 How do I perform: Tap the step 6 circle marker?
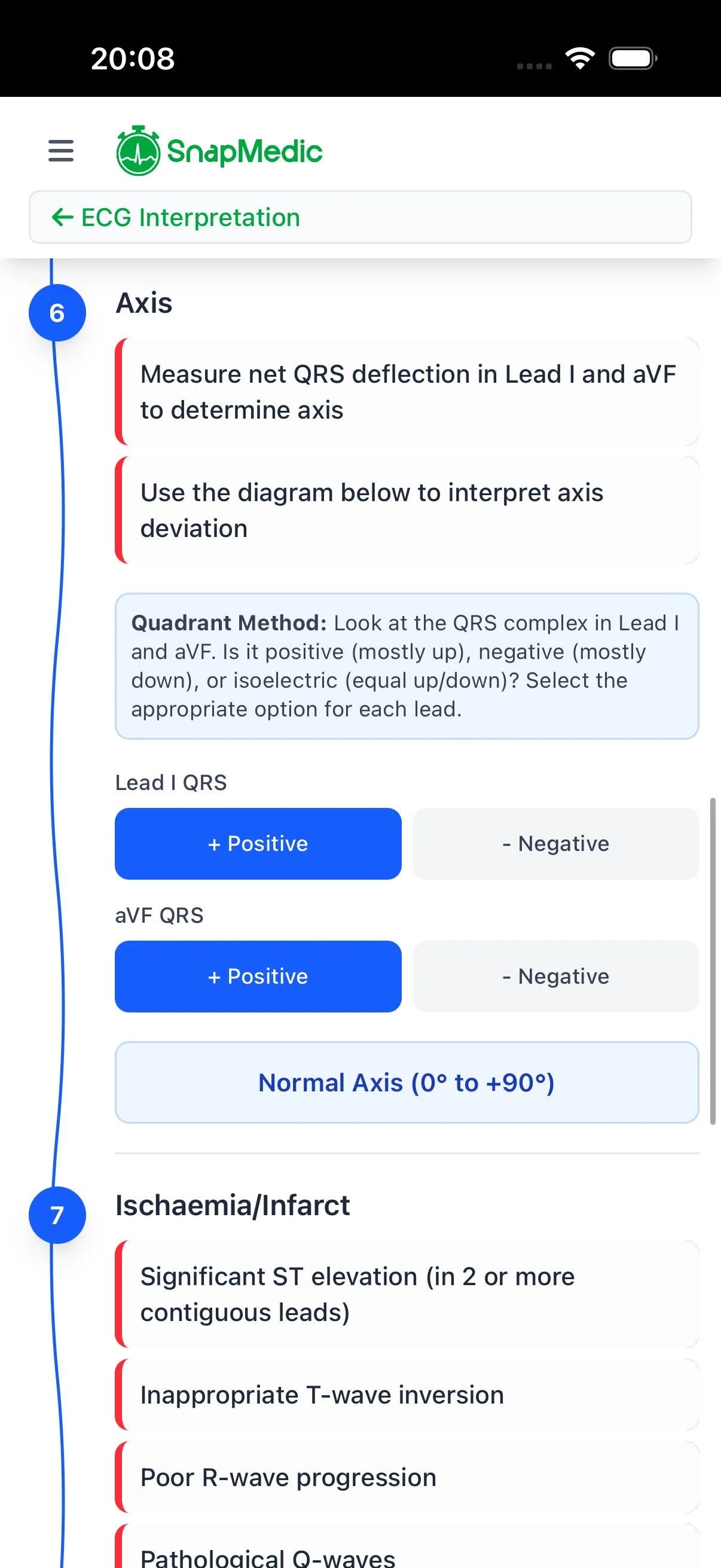(57, 313)
